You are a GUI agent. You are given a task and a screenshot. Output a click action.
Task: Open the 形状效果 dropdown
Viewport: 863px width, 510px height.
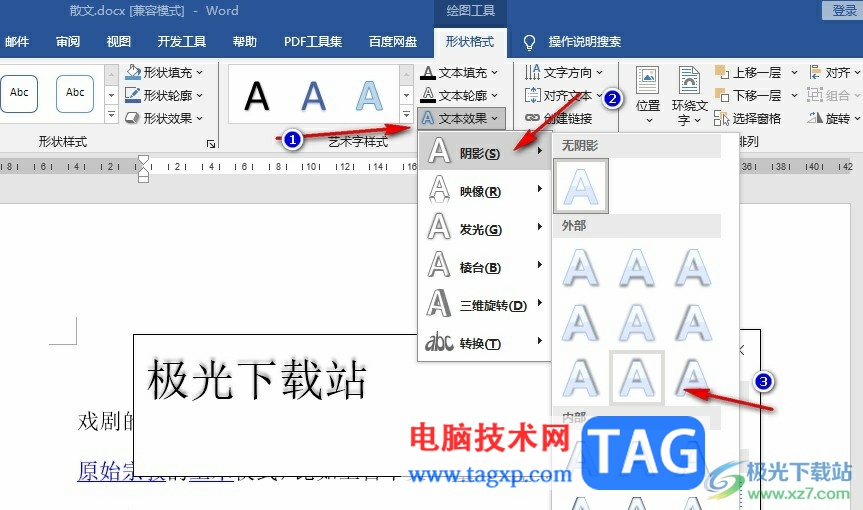pyautogui.click(x=165, y=118)
